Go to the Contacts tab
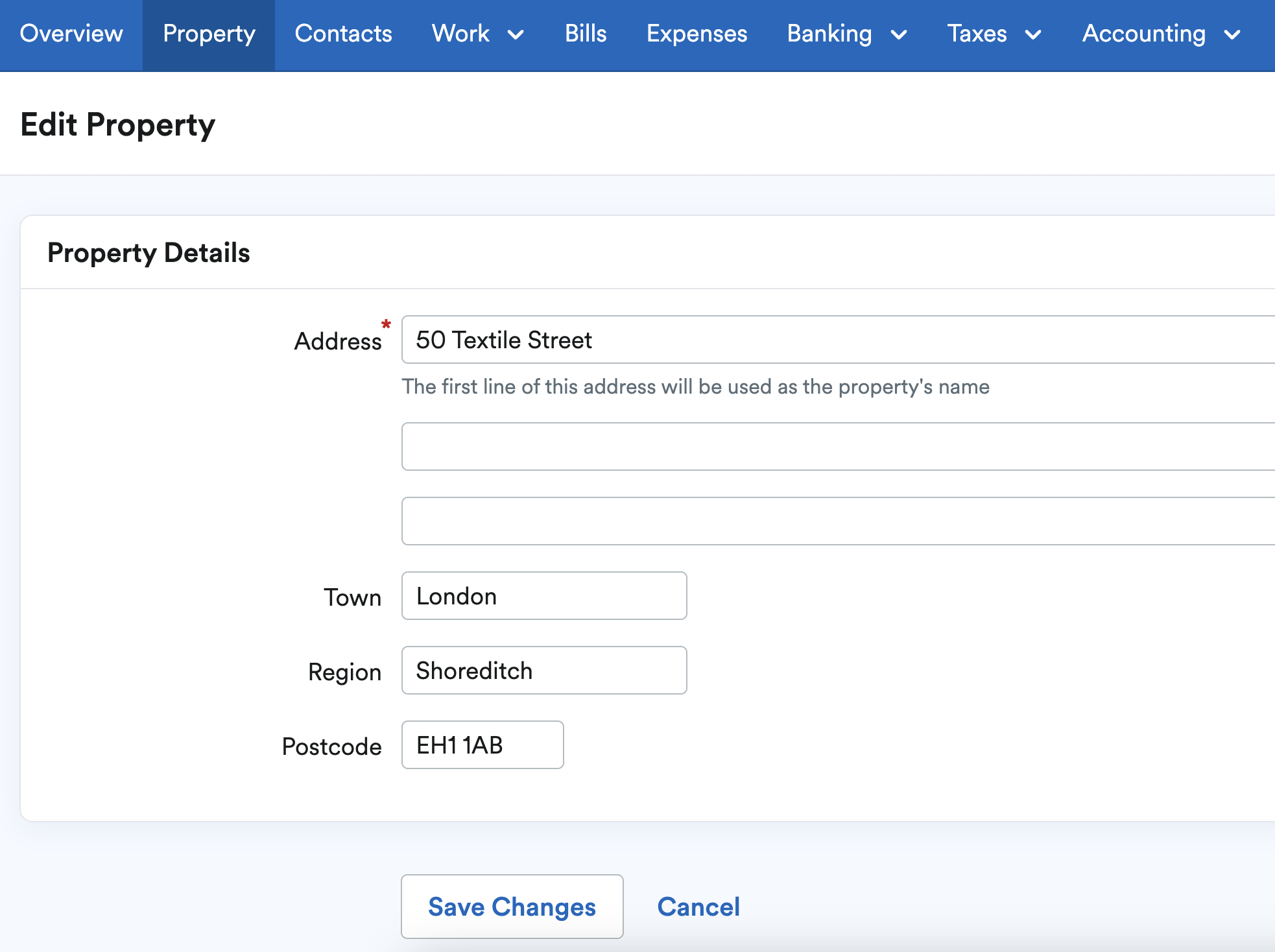Image resolution: width=1275 pixels, height=952 pixels. point(343,34)
